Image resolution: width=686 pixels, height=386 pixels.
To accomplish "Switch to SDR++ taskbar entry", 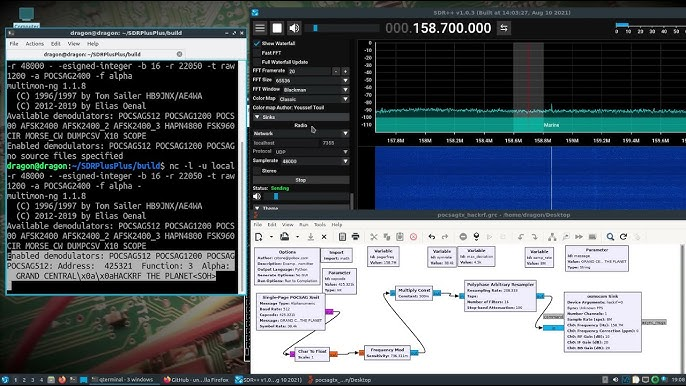I will tap(269, 380).
